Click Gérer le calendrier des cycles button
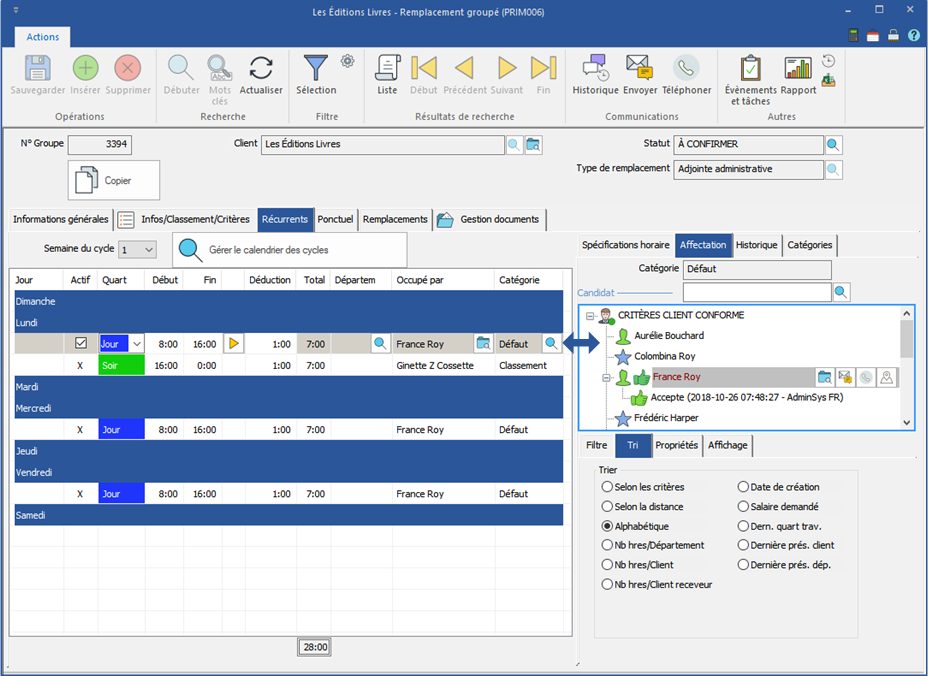 pyautogui.click(x=289, y=250)
